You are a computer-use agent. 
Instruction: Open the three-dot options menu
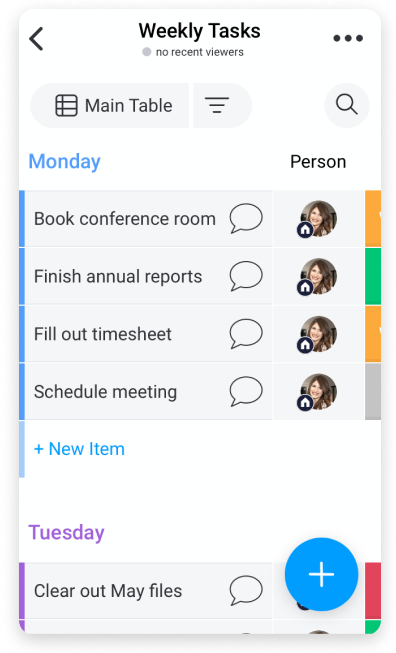tap(348, 38)
